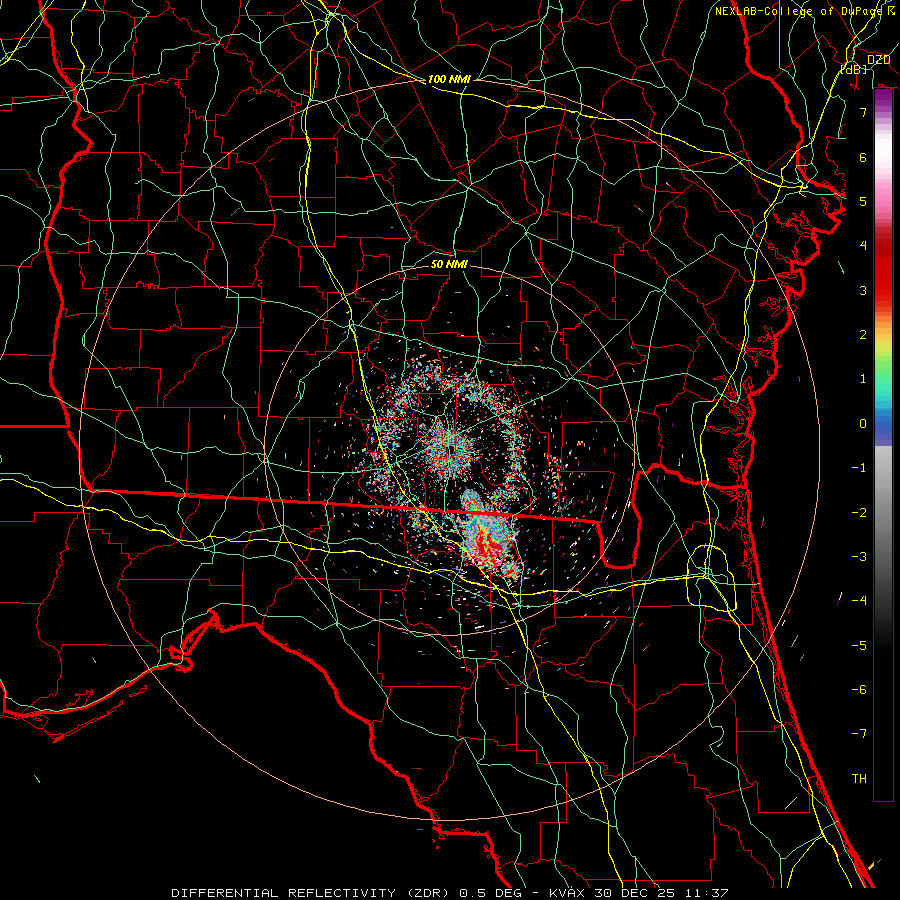Viewport: 900px width, 900px height.
Task: Select the "7" value on the legend
Action: pos(863,112)
